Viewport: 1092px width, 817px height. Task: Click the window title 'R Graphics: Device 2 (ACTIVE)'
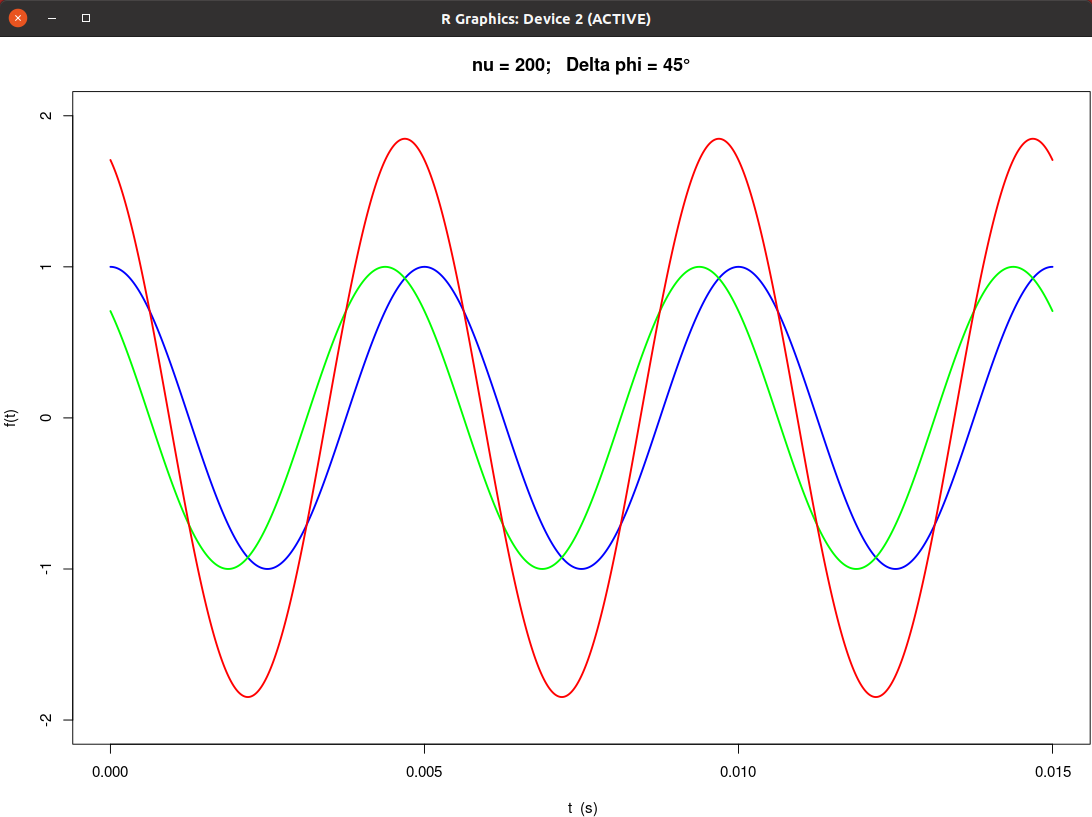[x=546, y=19]
